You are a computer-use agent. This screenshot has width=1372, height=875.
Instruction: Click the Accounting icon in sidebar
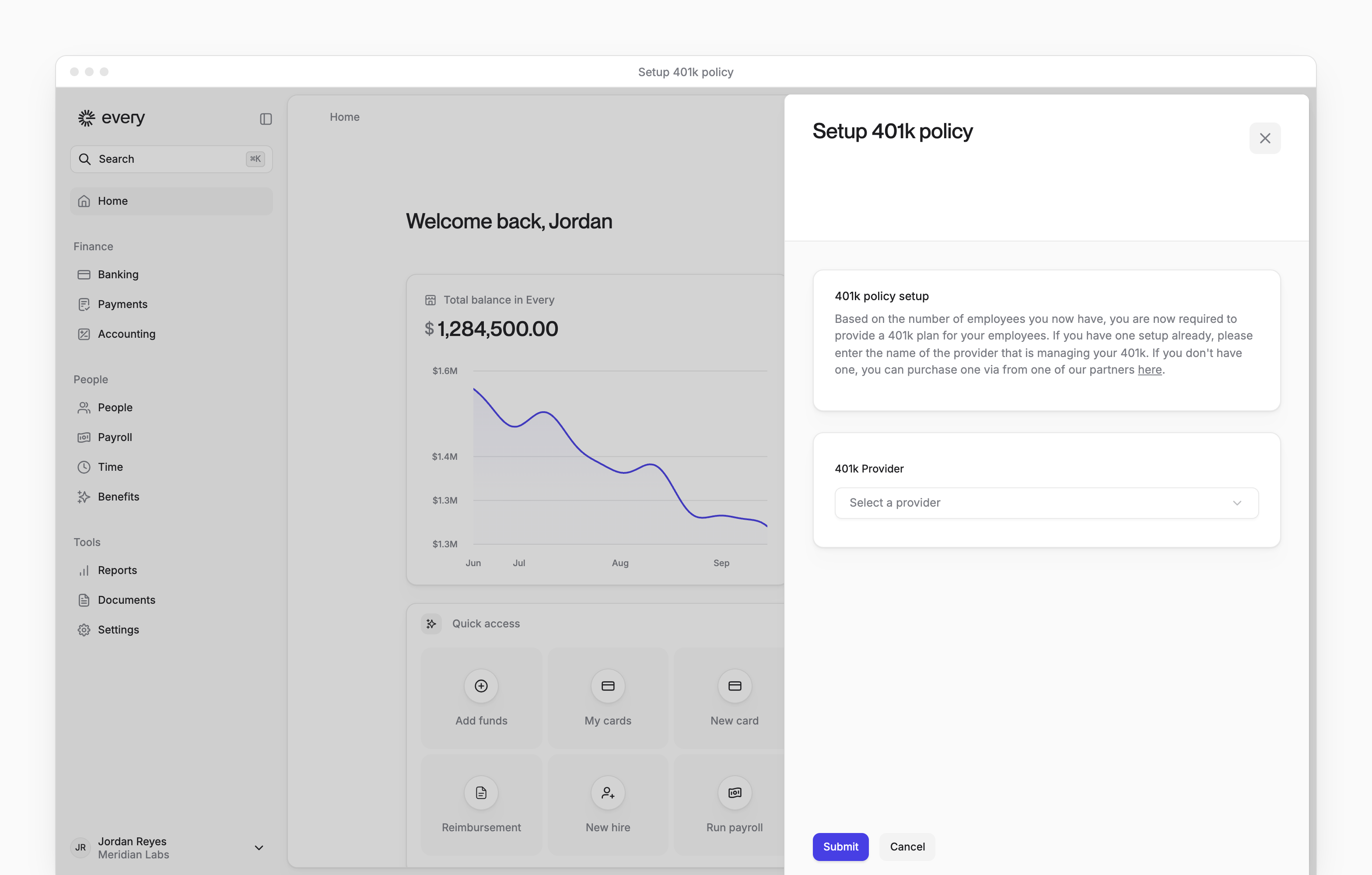tap(84, 334)
